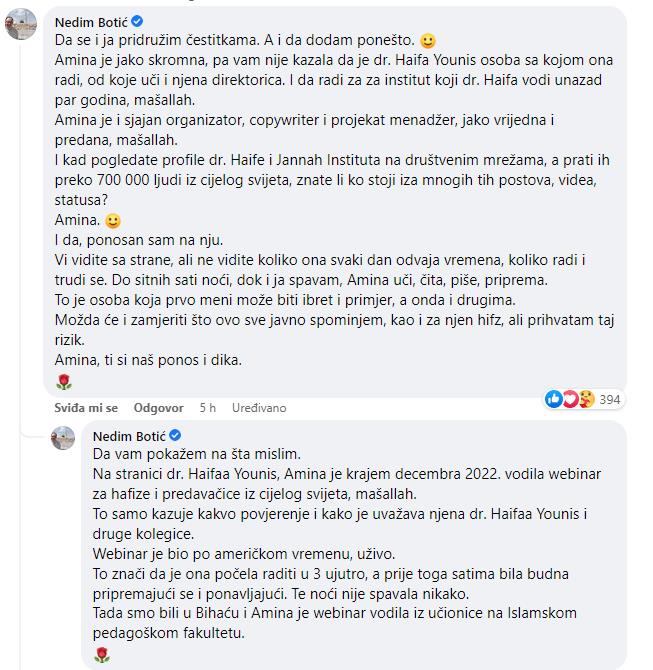Like the comment via 'Sviđa mi se'
The height and width of the screenshot is (670, 653).
(x=86, y=408)
